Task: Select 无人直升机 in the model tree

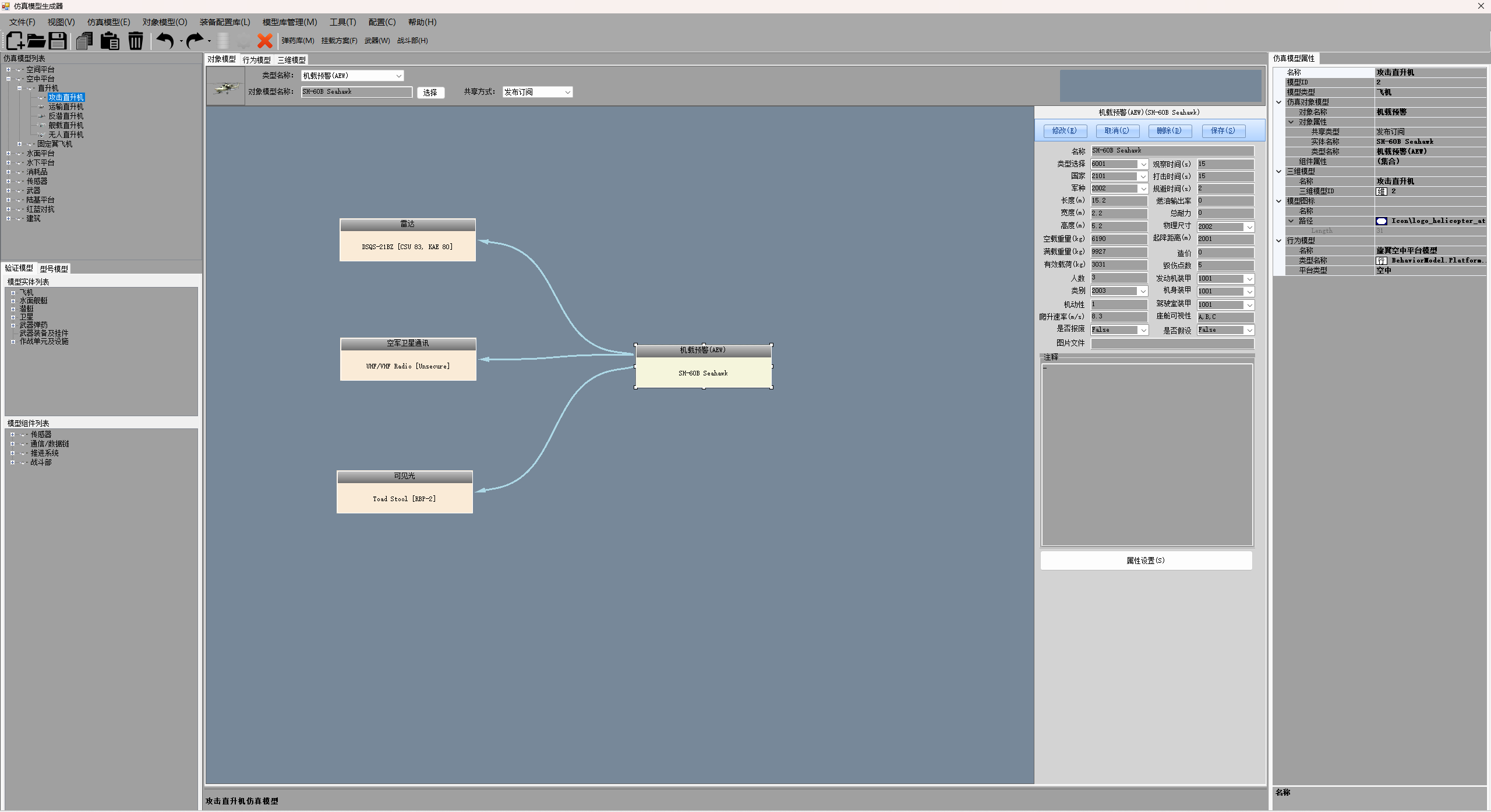Action: [66, 135]
